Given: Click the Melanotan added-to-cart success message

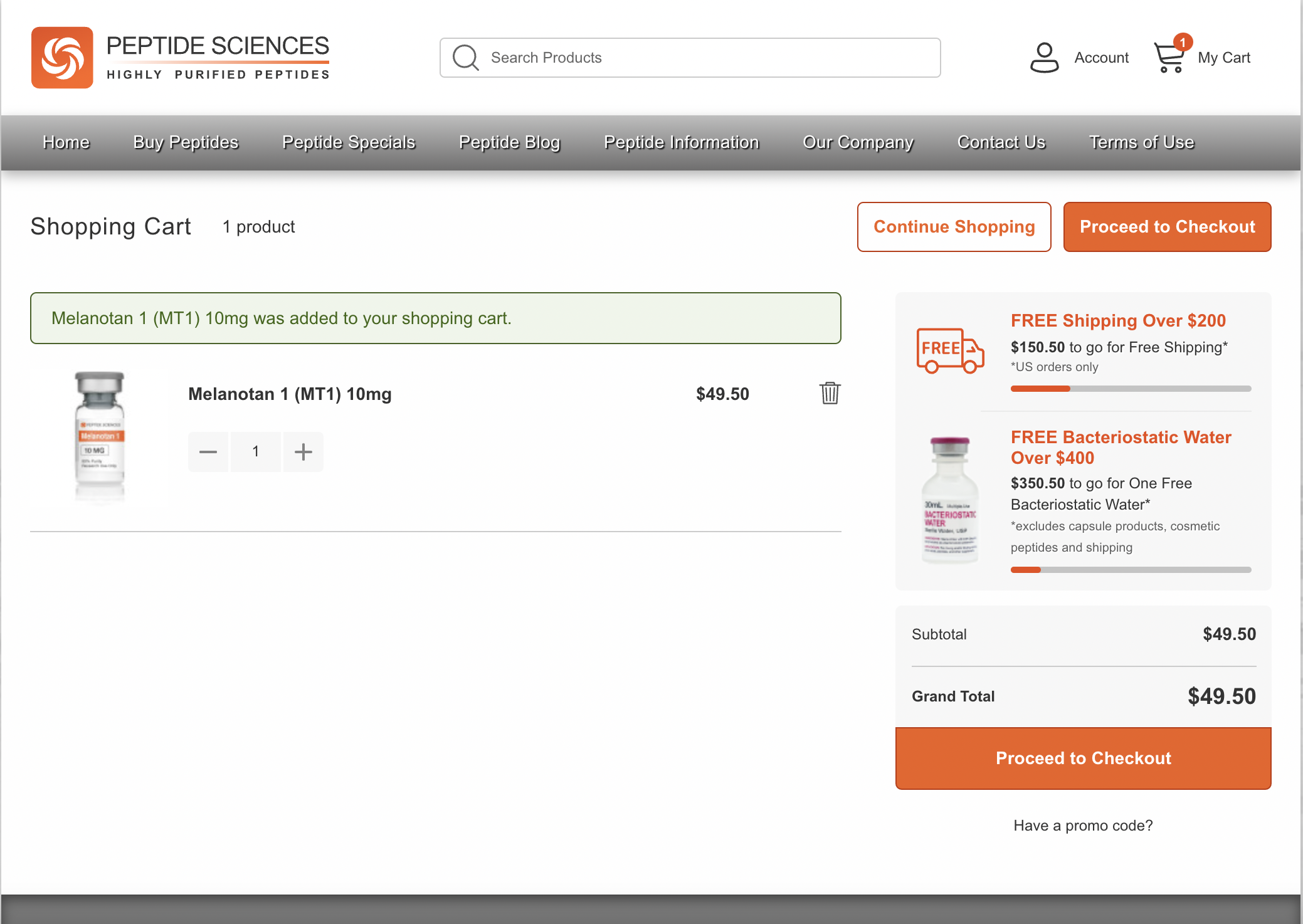Looking at the screenshot, I should coord(436,318).
